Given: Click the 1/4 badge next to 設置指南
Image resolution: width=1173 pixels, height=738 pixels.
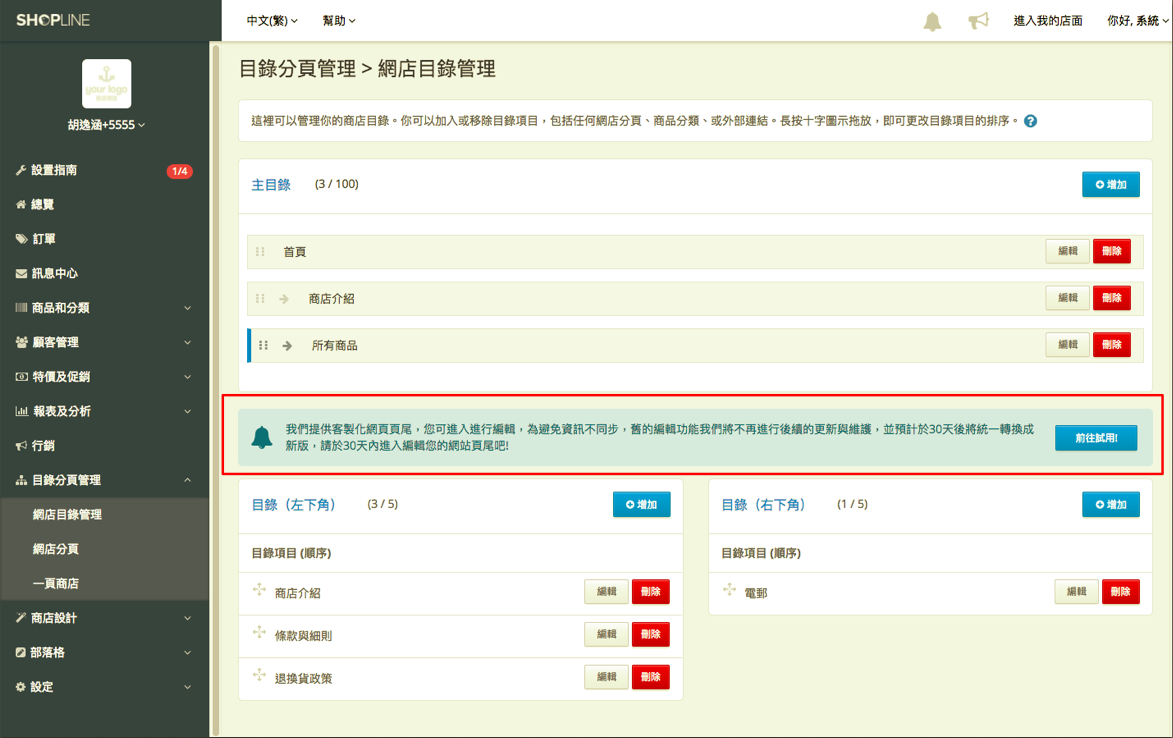Looking at the screenshot, I should pos(180,171).
